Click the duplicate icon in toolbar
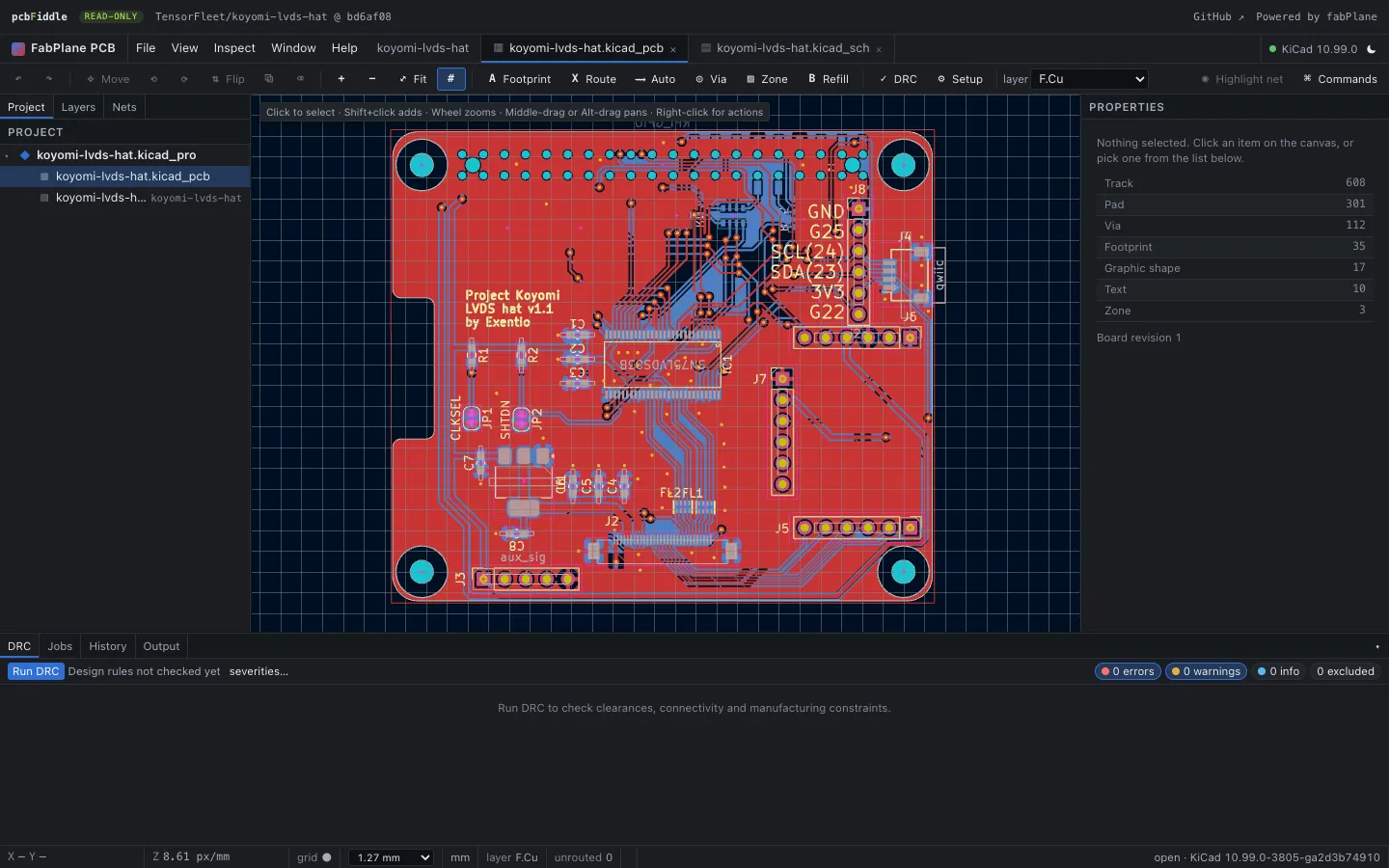 click(269, 79)
